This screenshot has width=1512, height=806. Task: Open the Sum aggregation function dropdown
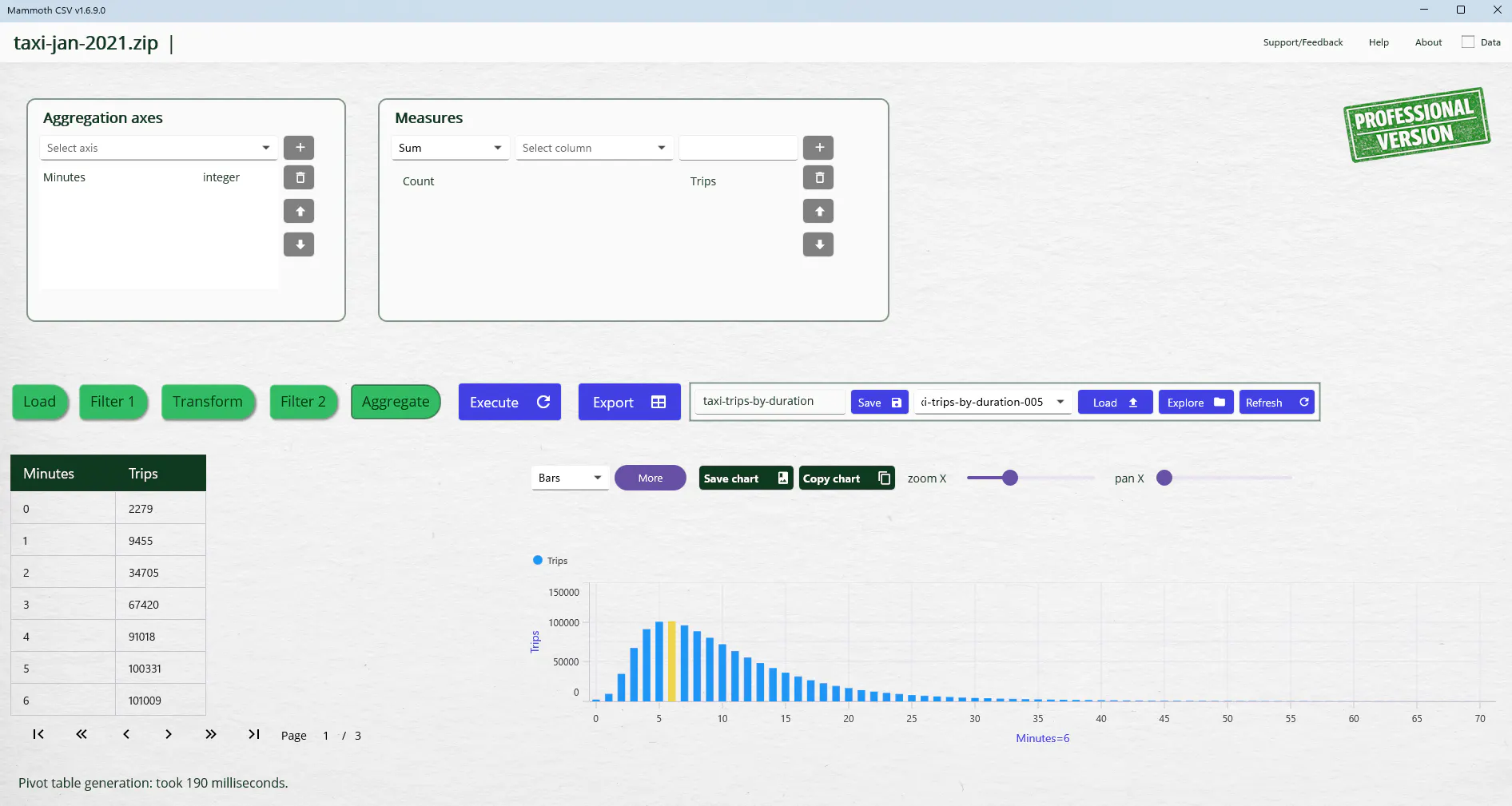450,148
